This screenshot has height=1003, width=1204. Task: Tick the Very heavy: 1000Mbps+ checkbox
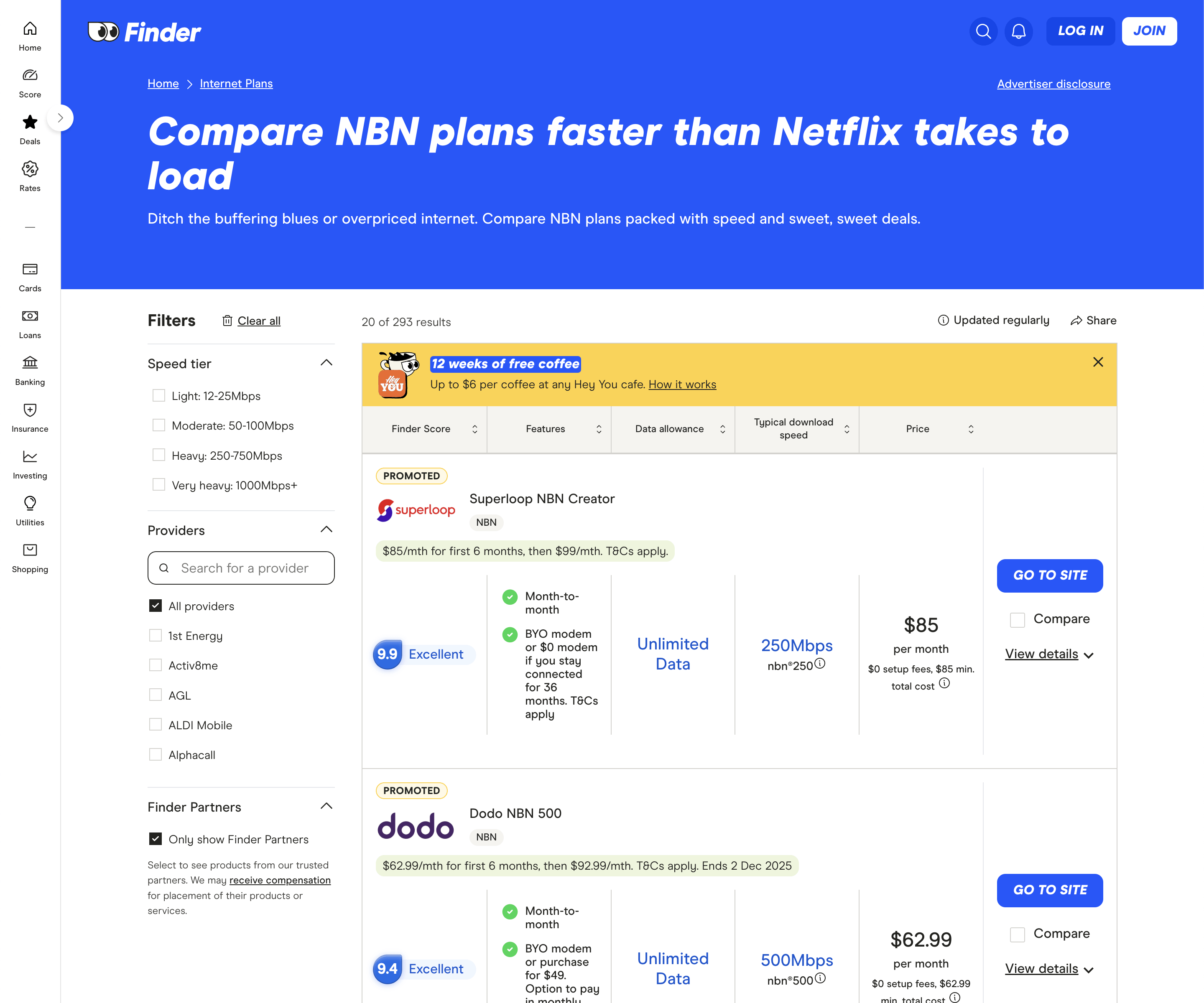[159, 485]
